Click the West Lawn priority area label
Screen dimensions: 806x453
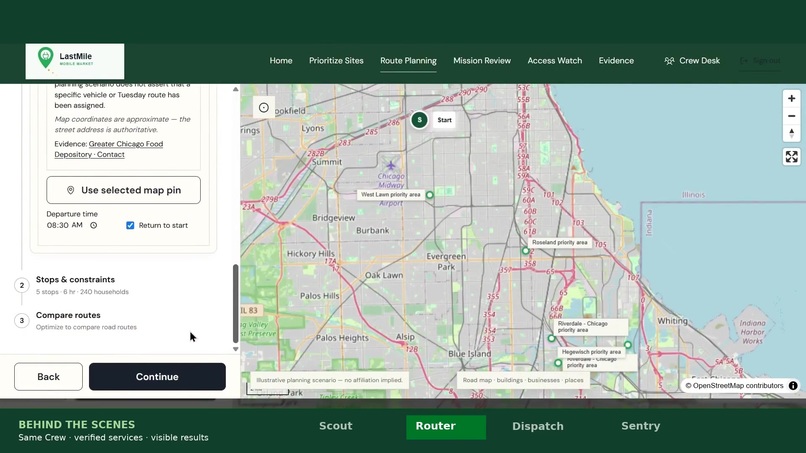click(391, 195)
